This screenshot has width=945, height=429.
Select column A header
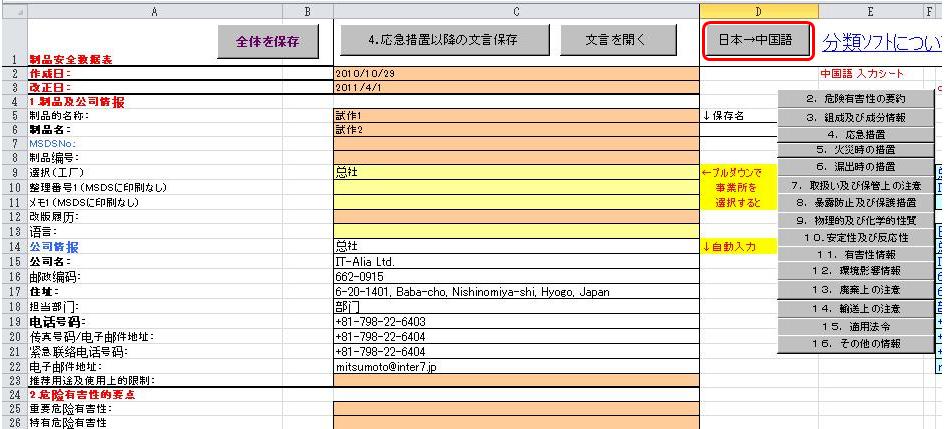[x=155, y=11]
